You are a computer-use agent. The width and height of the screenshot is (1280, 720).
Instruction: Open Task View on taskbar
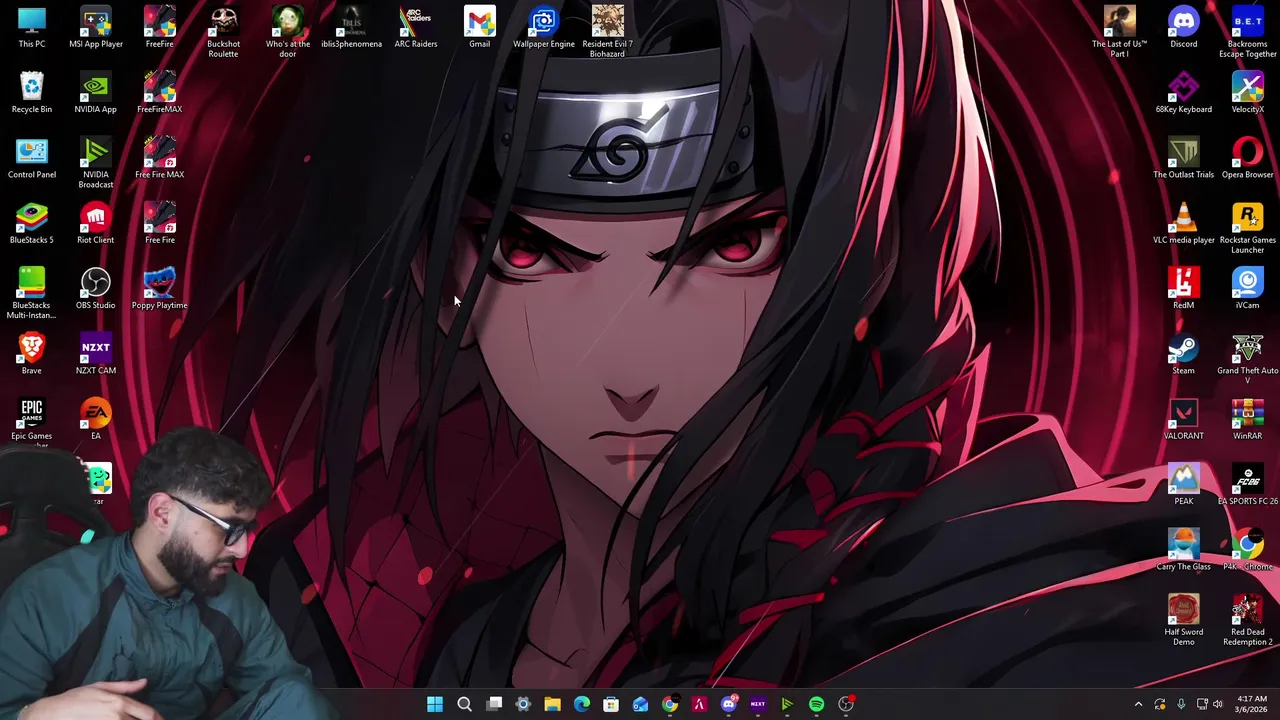pyautogui.click(x=494, y=704)
